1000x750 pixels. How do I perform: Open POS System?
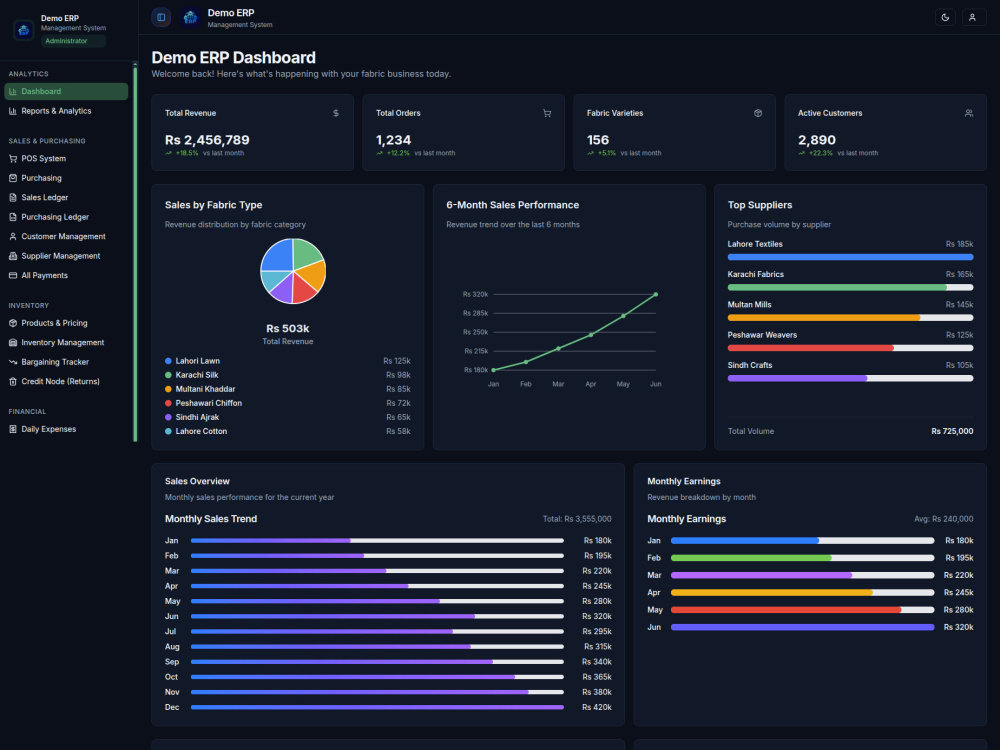[x=66, y=158]
